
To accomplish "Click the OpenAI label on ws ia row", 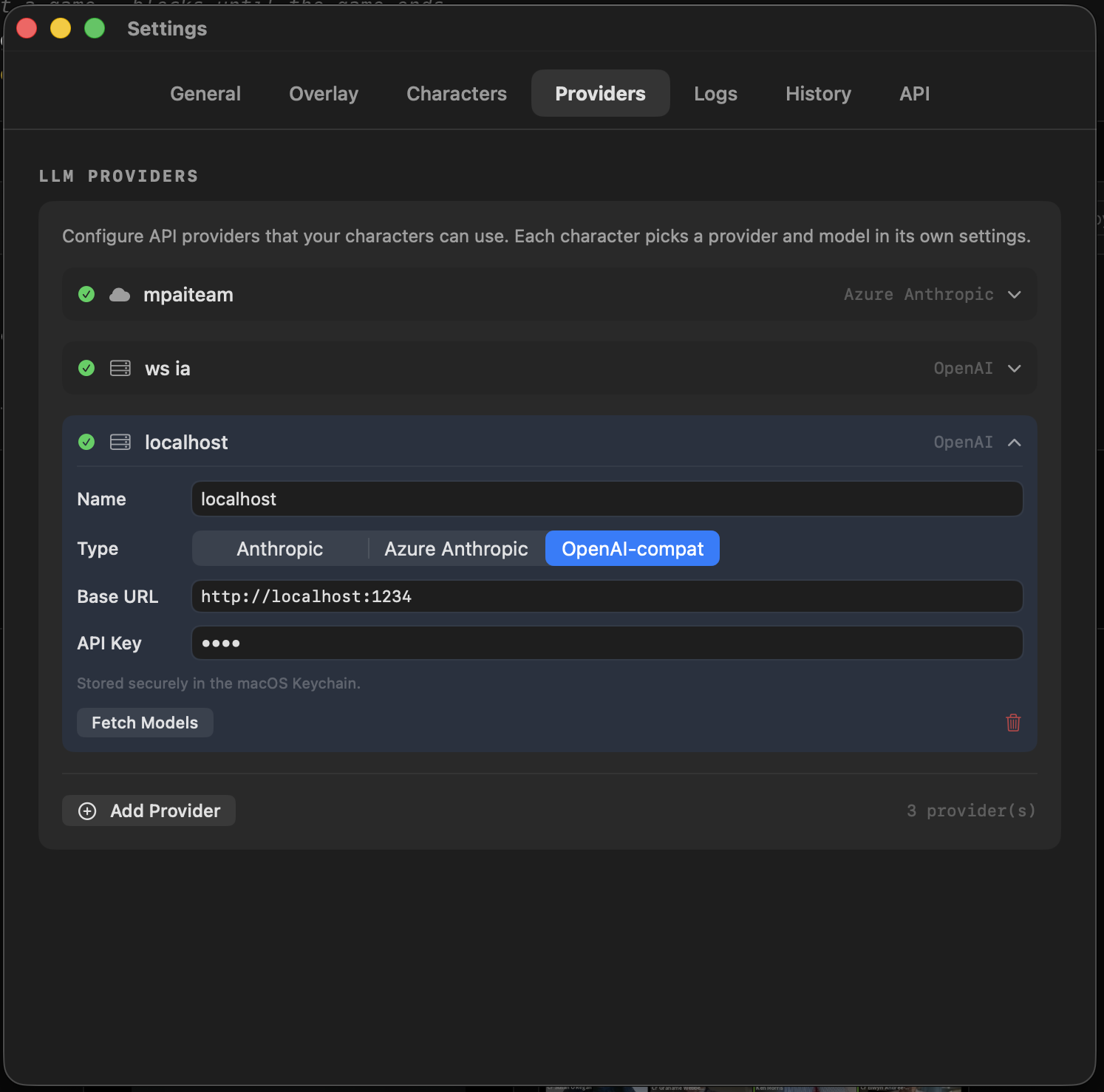I will coord(964,368).
